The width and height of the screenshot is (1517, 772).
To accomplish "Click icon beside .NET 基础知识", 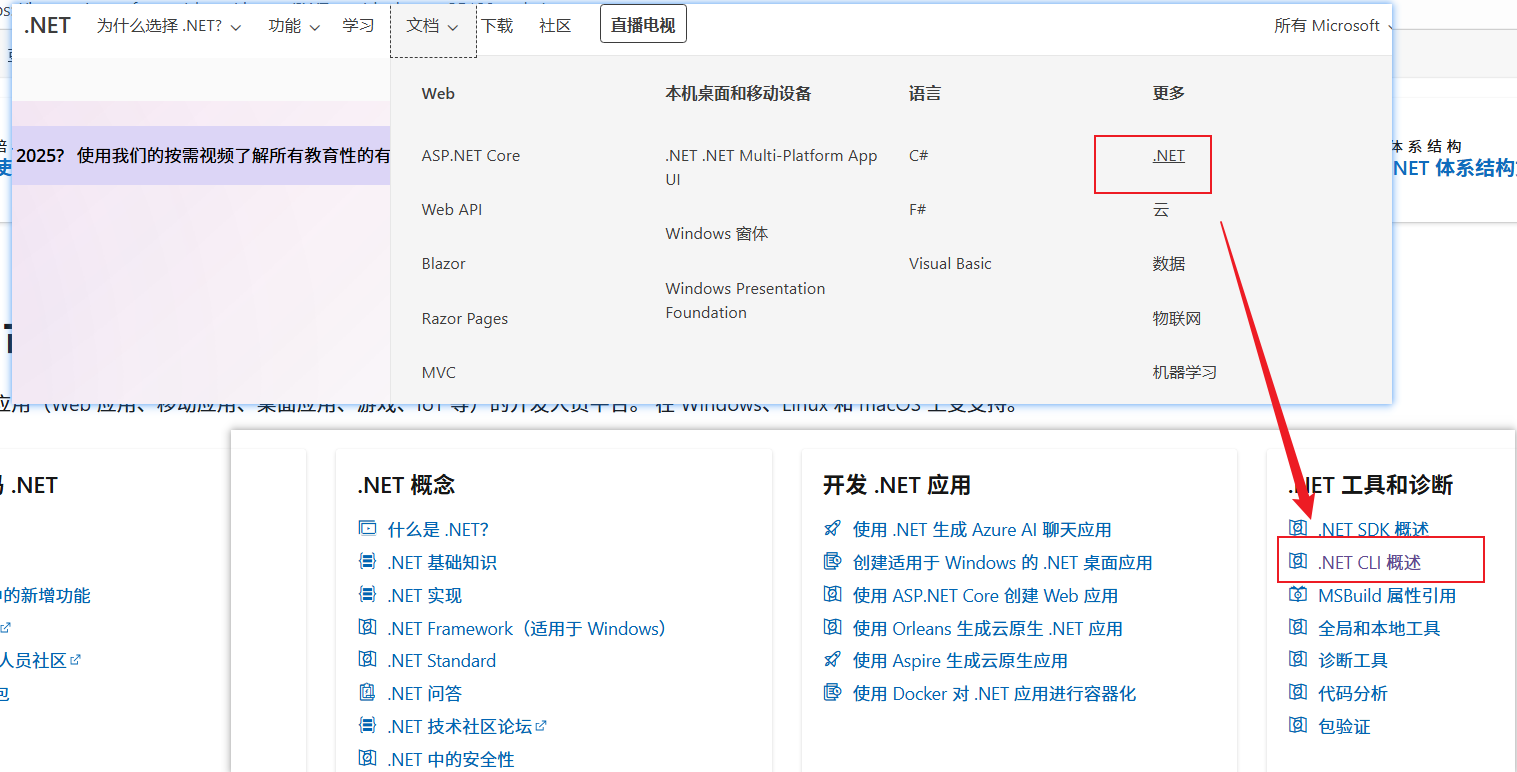I will (x=367, y=562).
